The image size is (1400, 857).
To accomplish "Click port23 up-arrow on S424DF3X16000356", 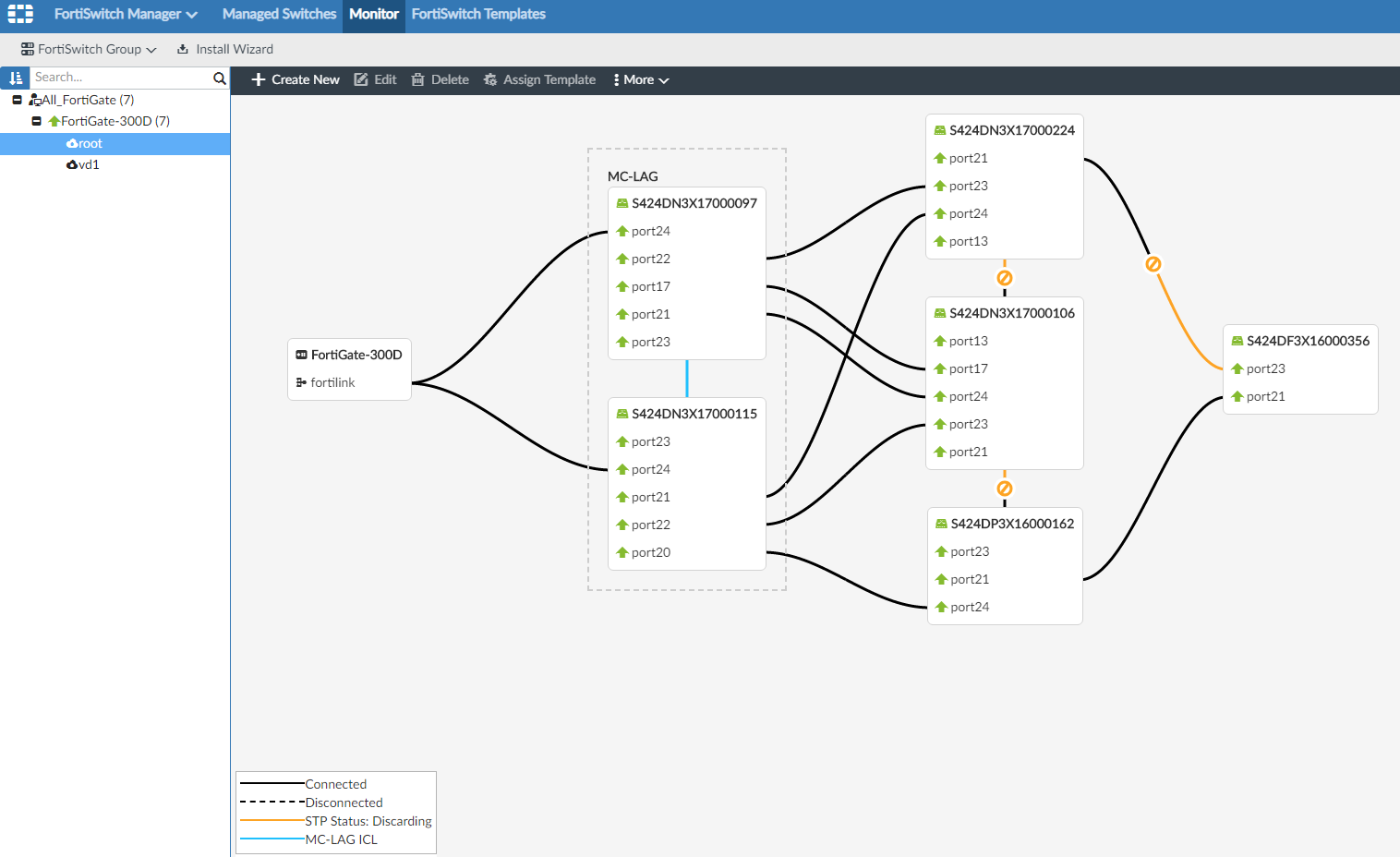I will [x=1237, y=368].
